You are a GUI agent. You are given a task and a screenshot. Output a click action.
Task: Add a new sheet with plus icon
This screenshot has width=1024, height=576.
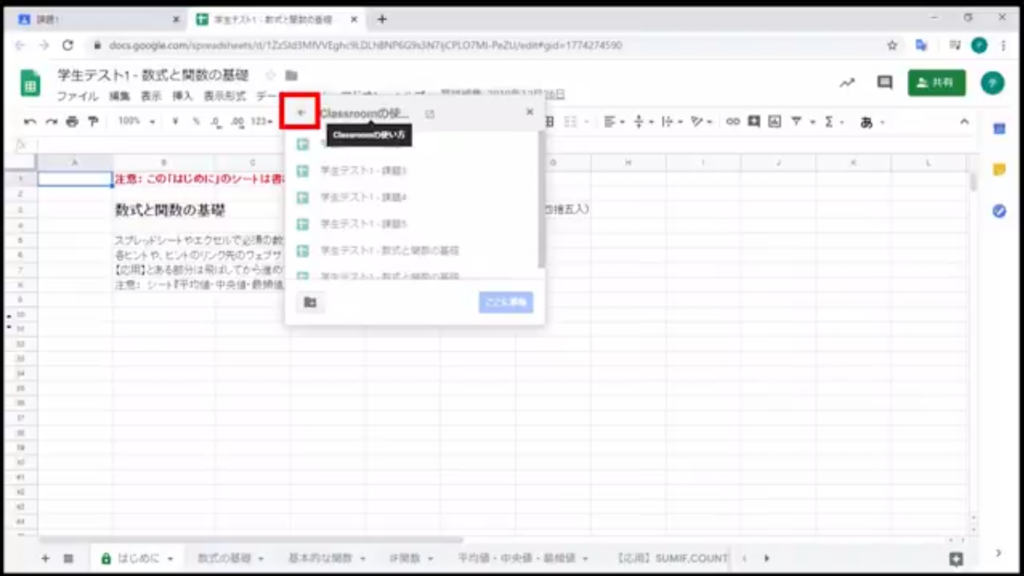[45, 558]
